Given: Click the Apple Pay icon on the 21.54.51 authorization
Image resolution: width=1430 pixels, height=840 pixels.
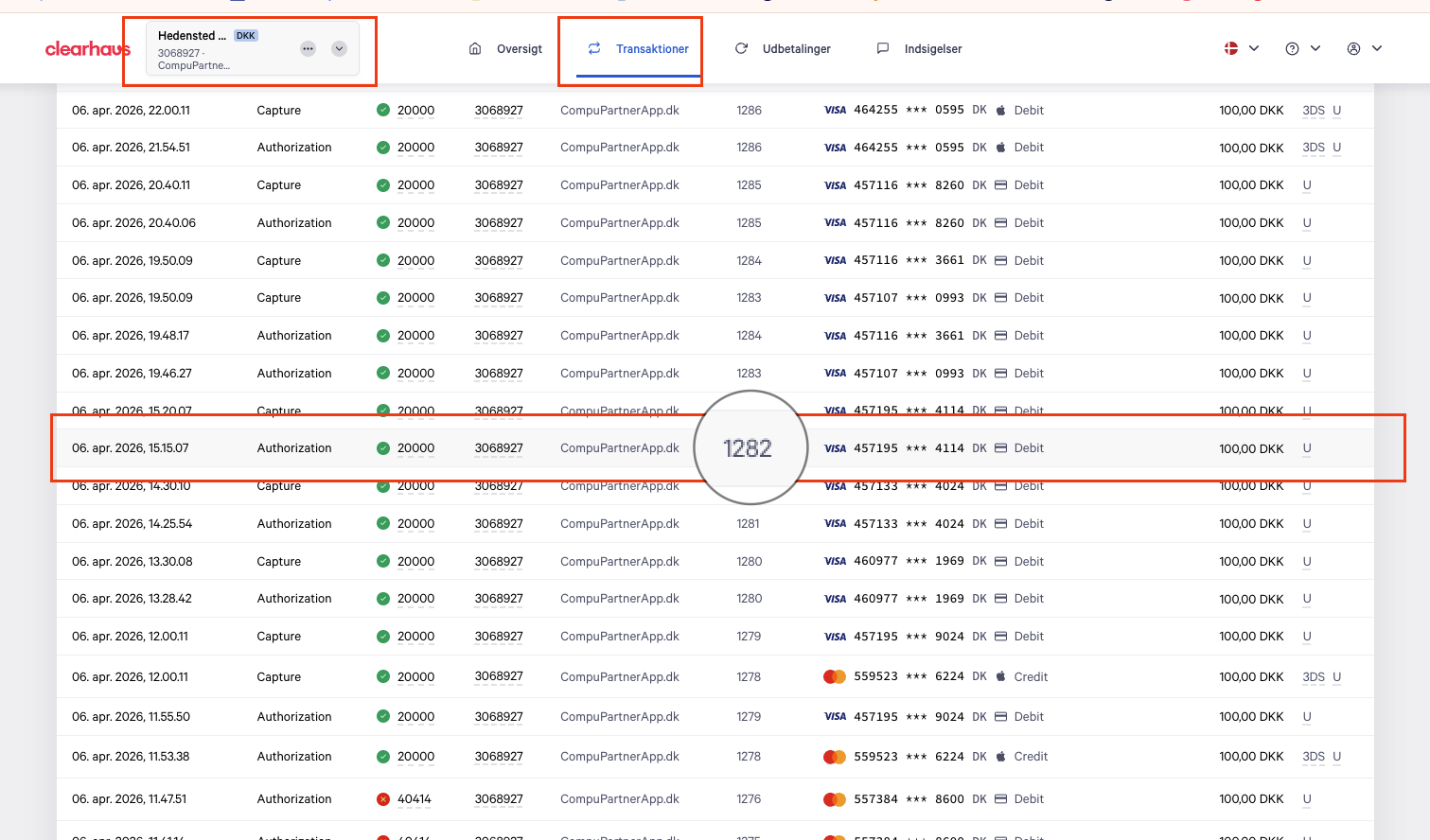Looking at the screenshot, I should click(1001, 148).
